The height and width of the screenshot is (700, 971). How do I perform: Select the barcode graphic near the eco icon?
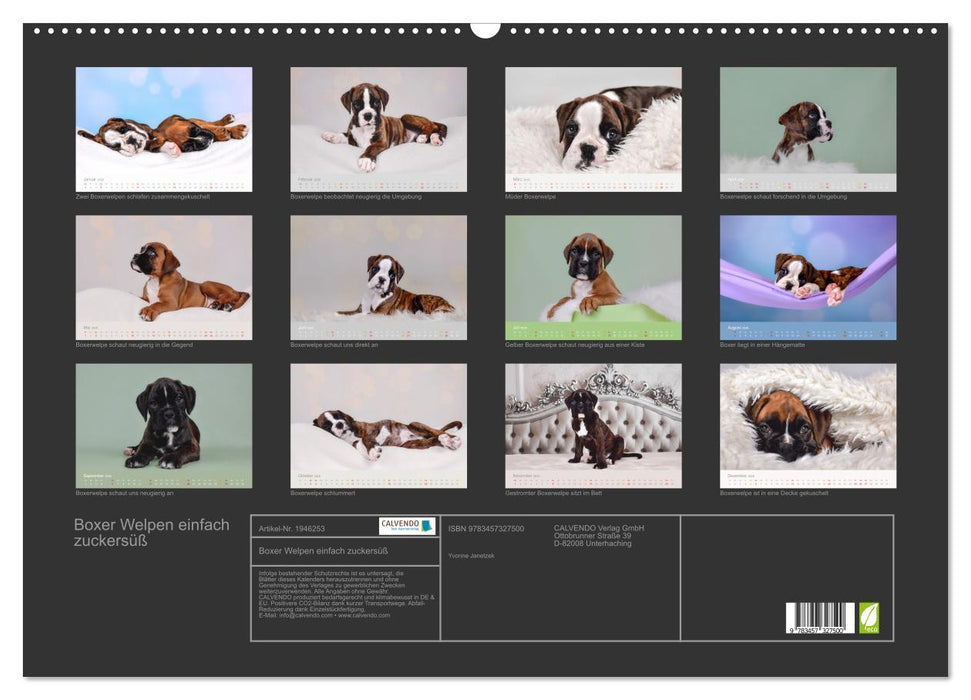(820, 617)
